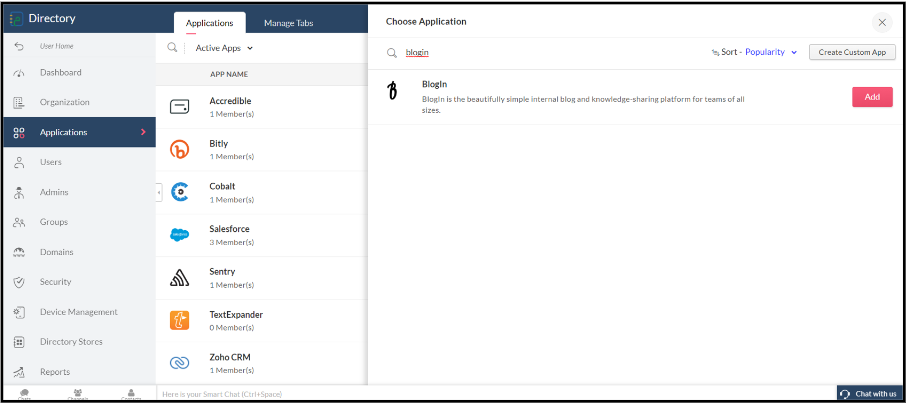The height and width of the screenshot is (403, 907).
Task: Collapse the sidebar with the handle arrow
Action: point(159,193)
